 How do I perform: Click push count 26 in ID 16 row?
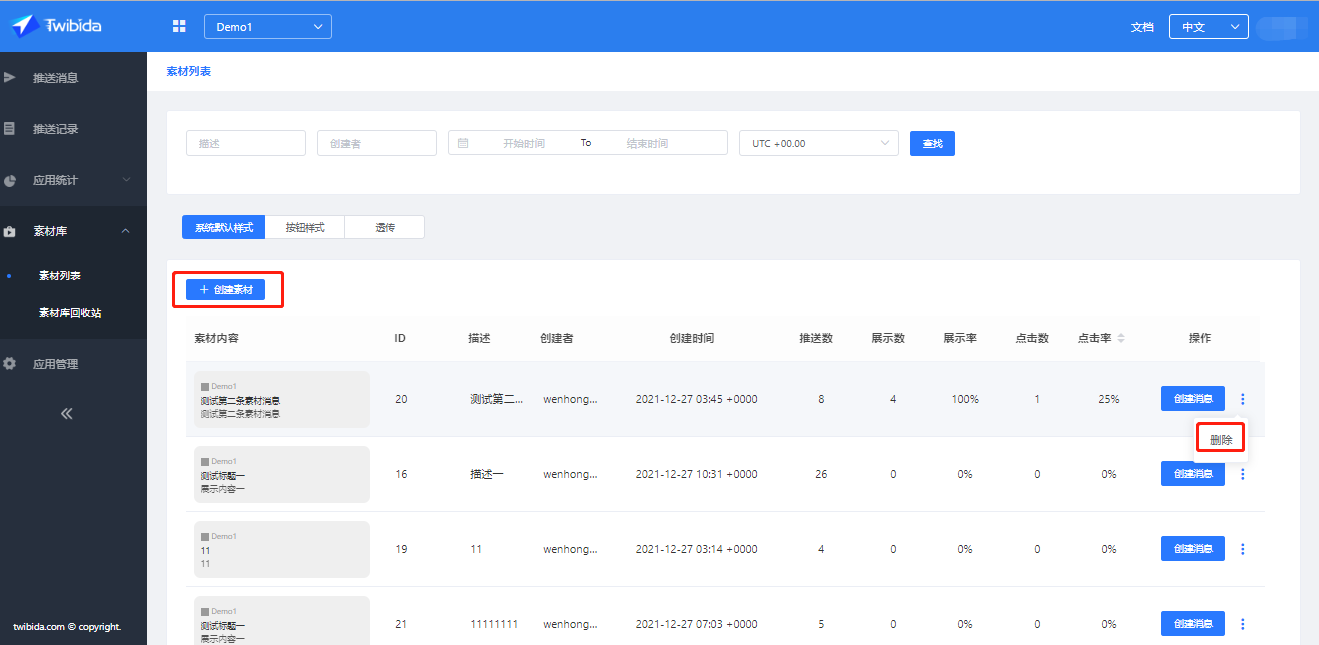click(x=821, y=474)
